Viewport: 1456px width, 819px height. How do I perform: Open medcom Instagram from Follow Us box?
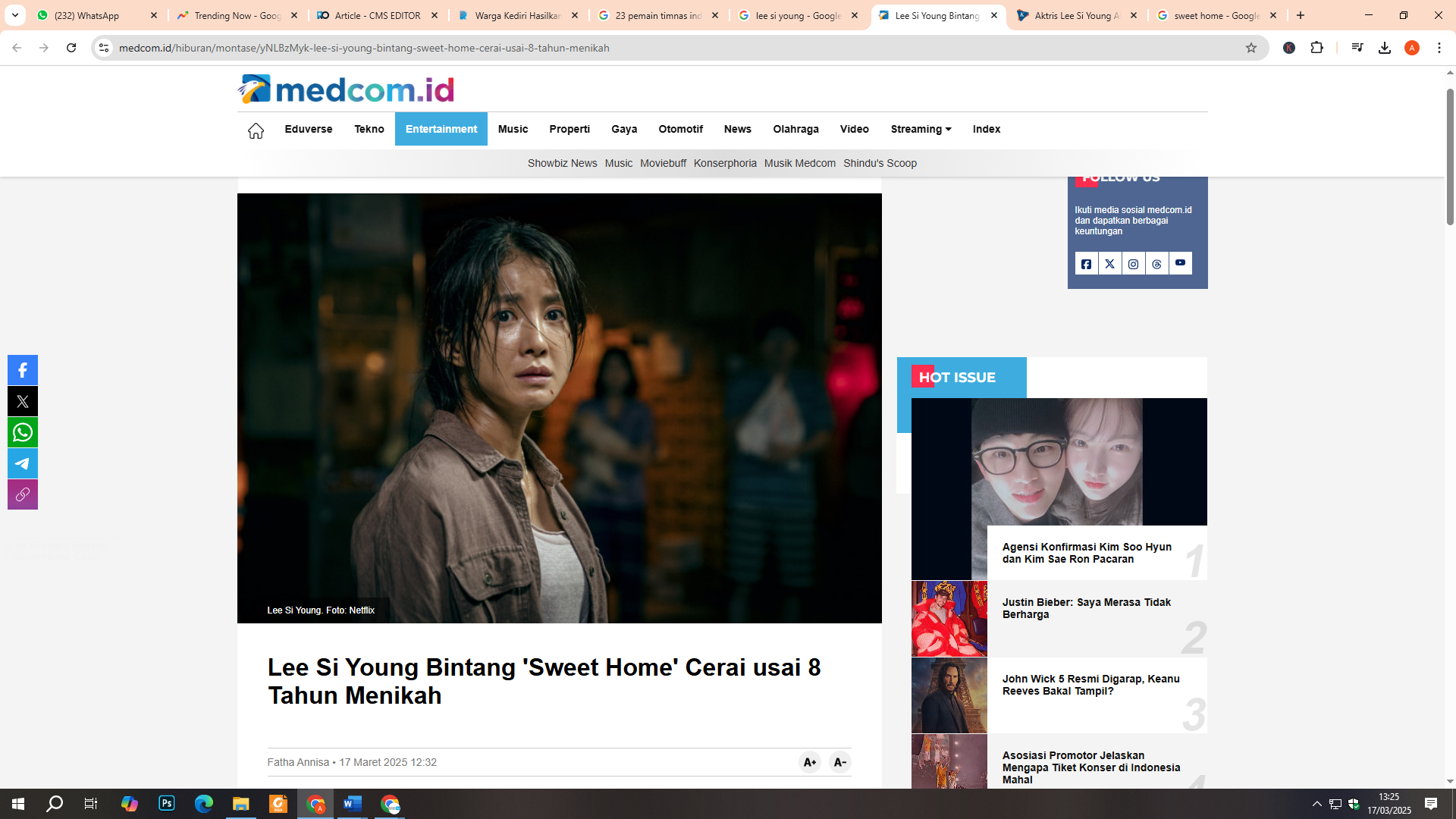click(1133, 264)
